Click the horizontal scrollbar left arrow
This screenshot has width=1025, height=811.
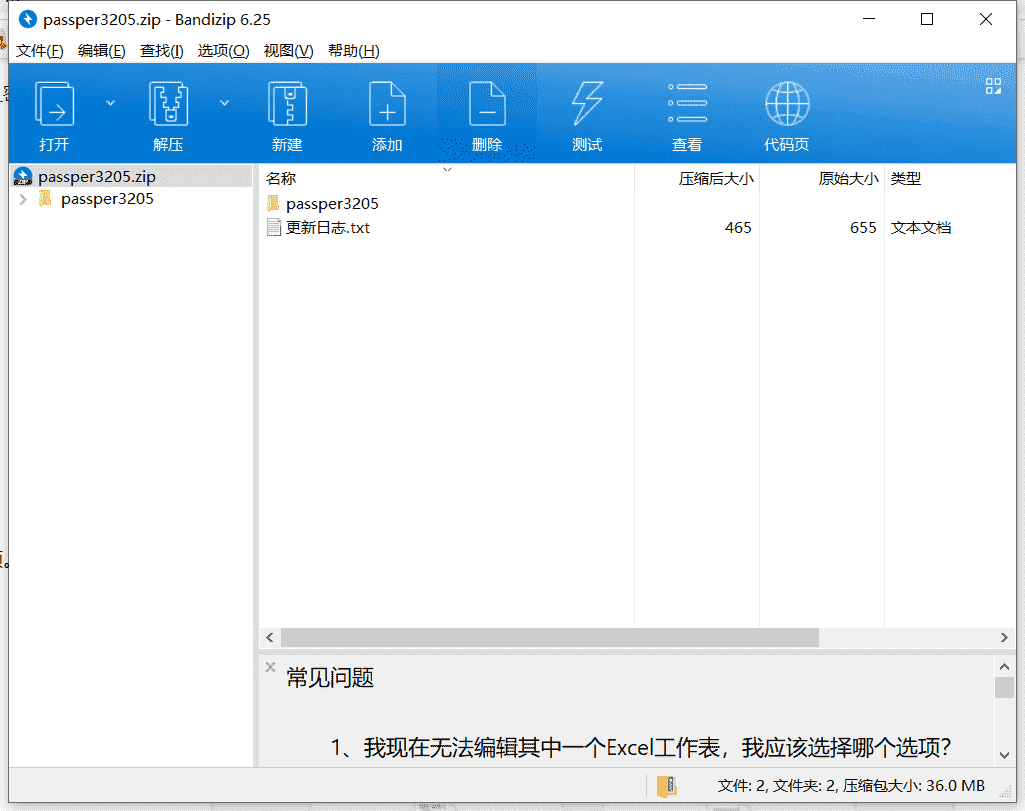(x=270, y=637)
